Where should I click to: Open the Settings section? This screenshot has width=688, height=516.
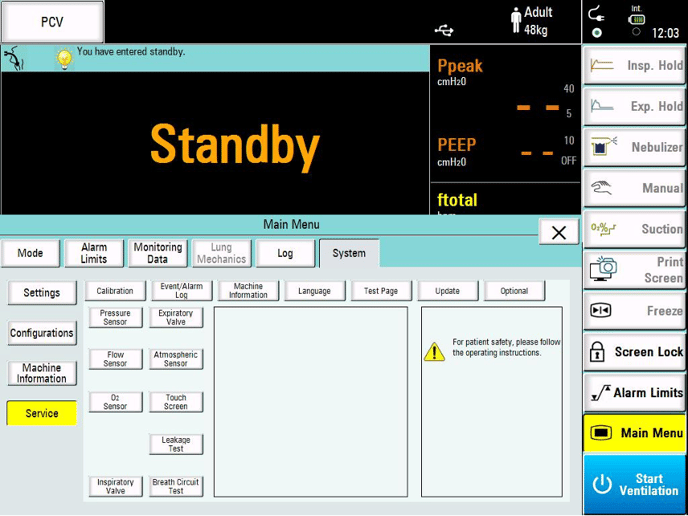42,293
